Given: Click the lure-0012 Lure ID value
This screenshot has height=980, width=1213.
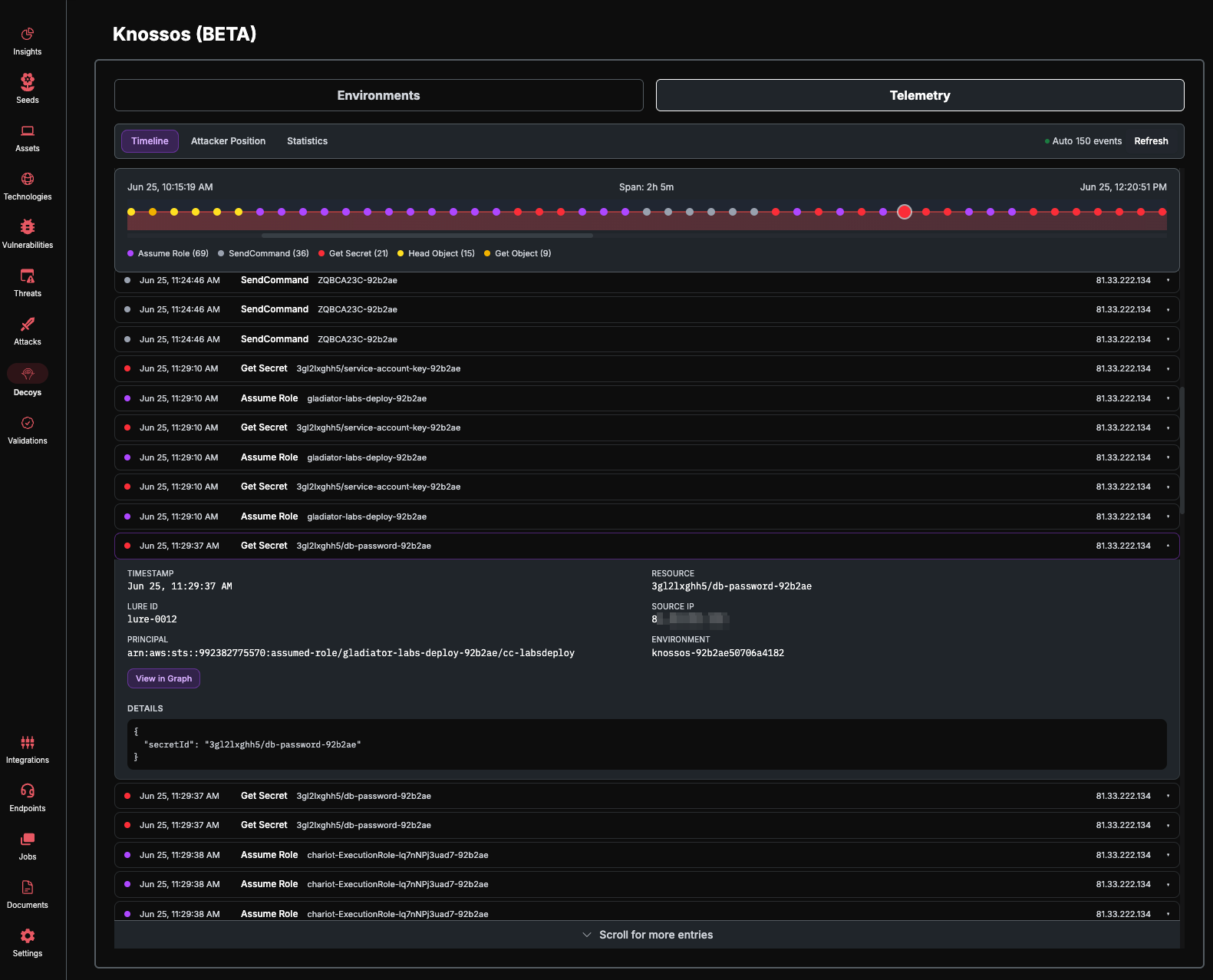Looking at the screenshot, I should pos(152,619).
